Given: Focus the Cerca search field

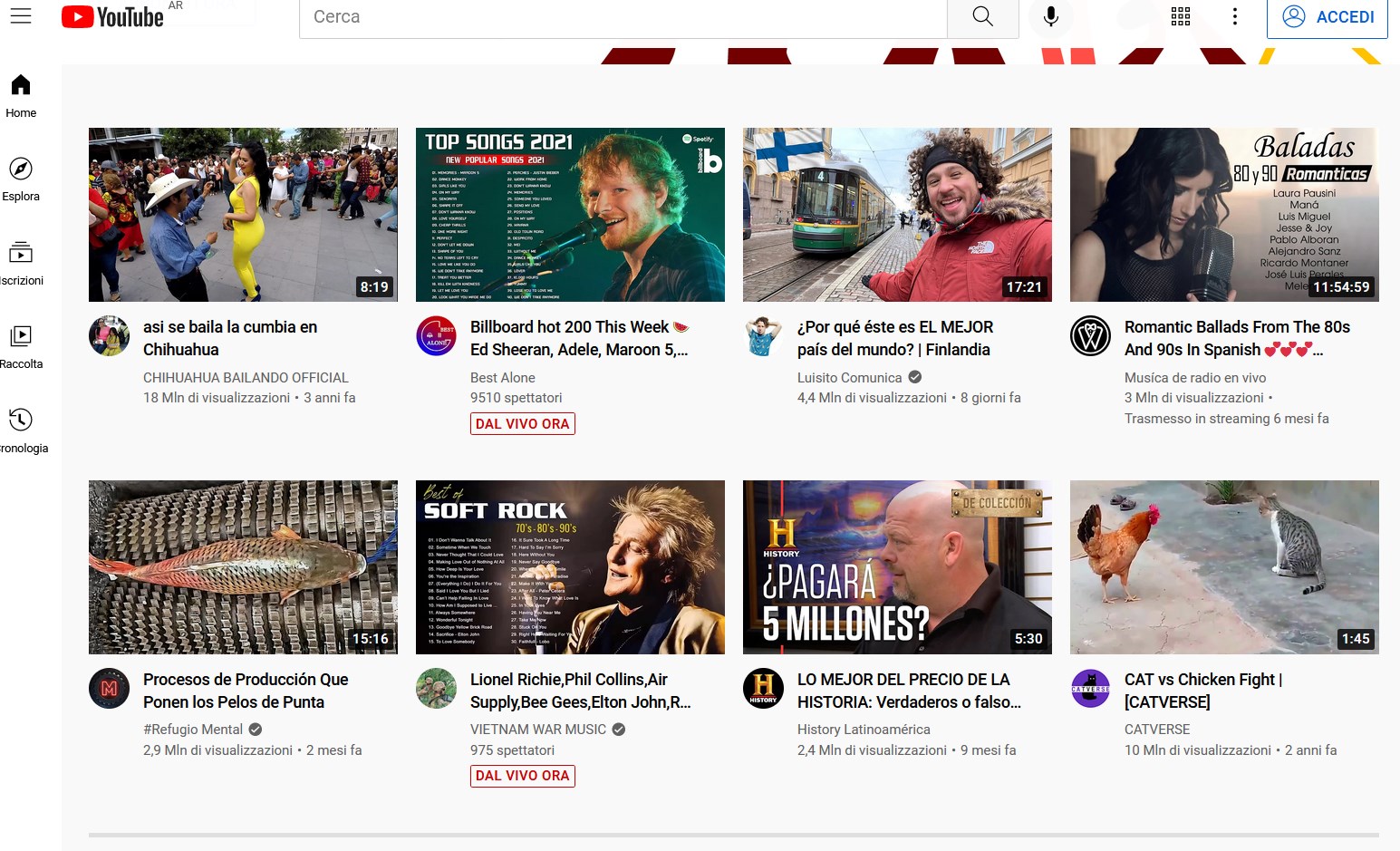Looking at the screenshot, I should 623,17.
